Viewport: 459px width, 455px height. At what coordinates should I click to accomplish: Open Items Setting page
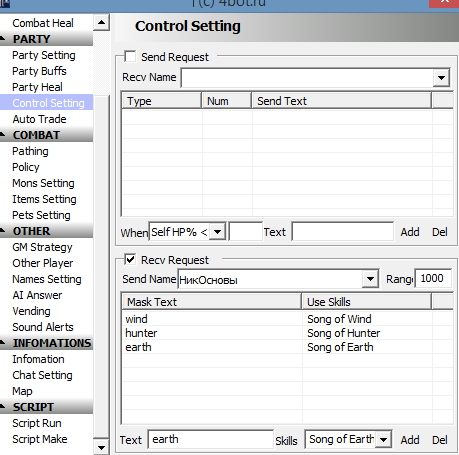44,199
